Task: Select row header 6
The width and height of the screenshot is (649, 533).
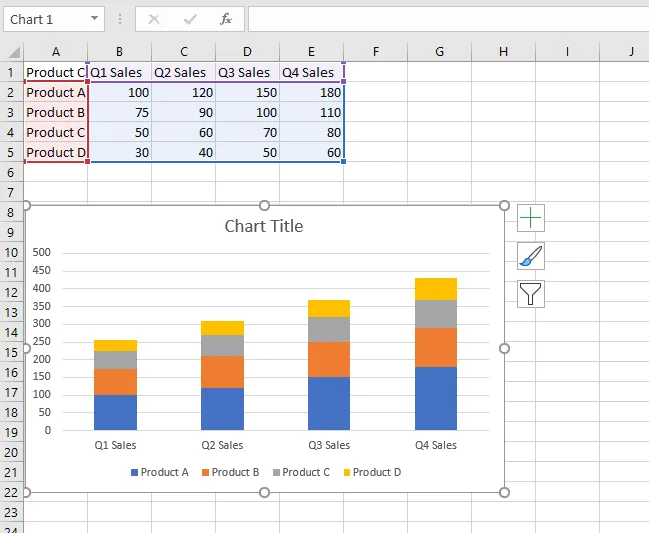Action: pos(11,172)
